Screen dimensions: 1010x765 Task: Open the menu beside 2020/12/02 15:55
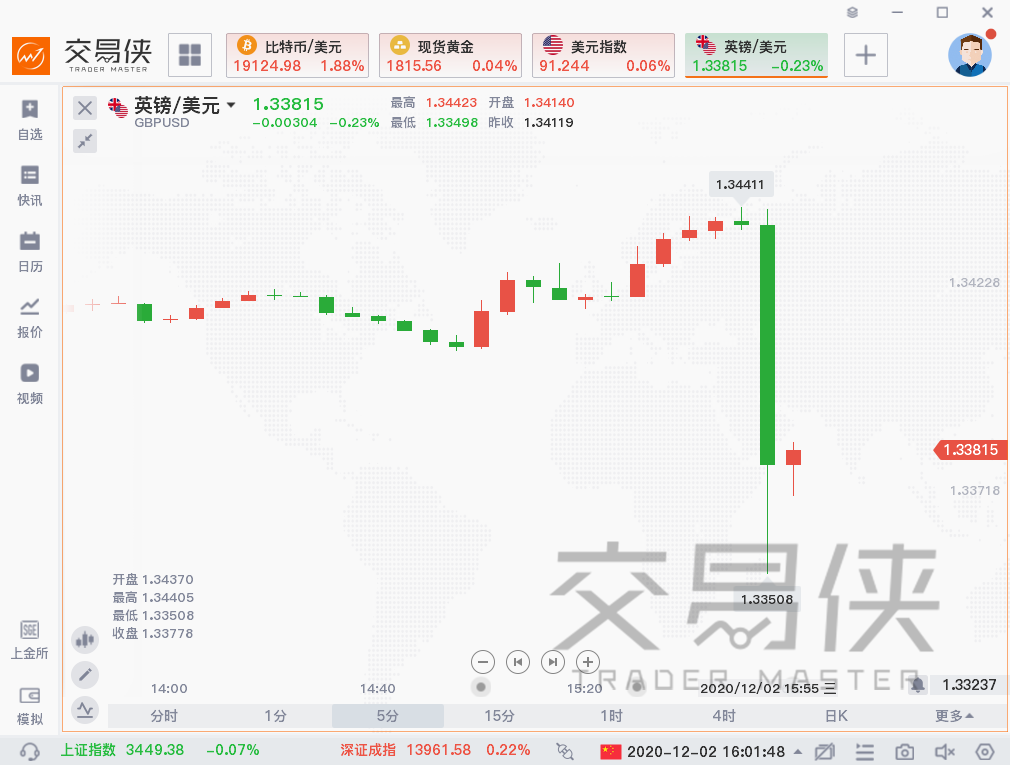click(x=831, y=688)
